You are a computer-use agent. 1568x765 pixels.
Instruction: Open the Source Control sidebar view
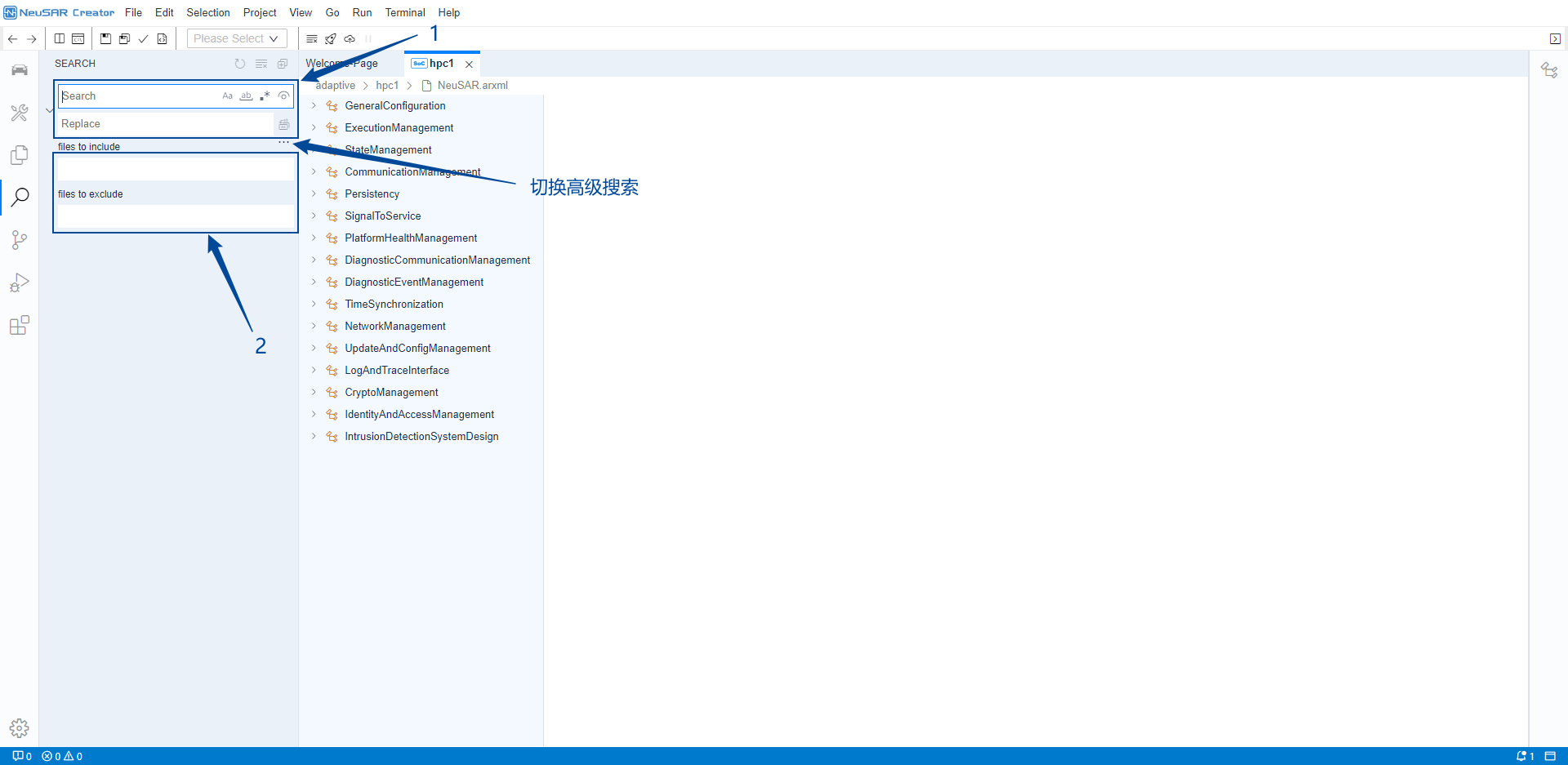[x=20, y=240]
